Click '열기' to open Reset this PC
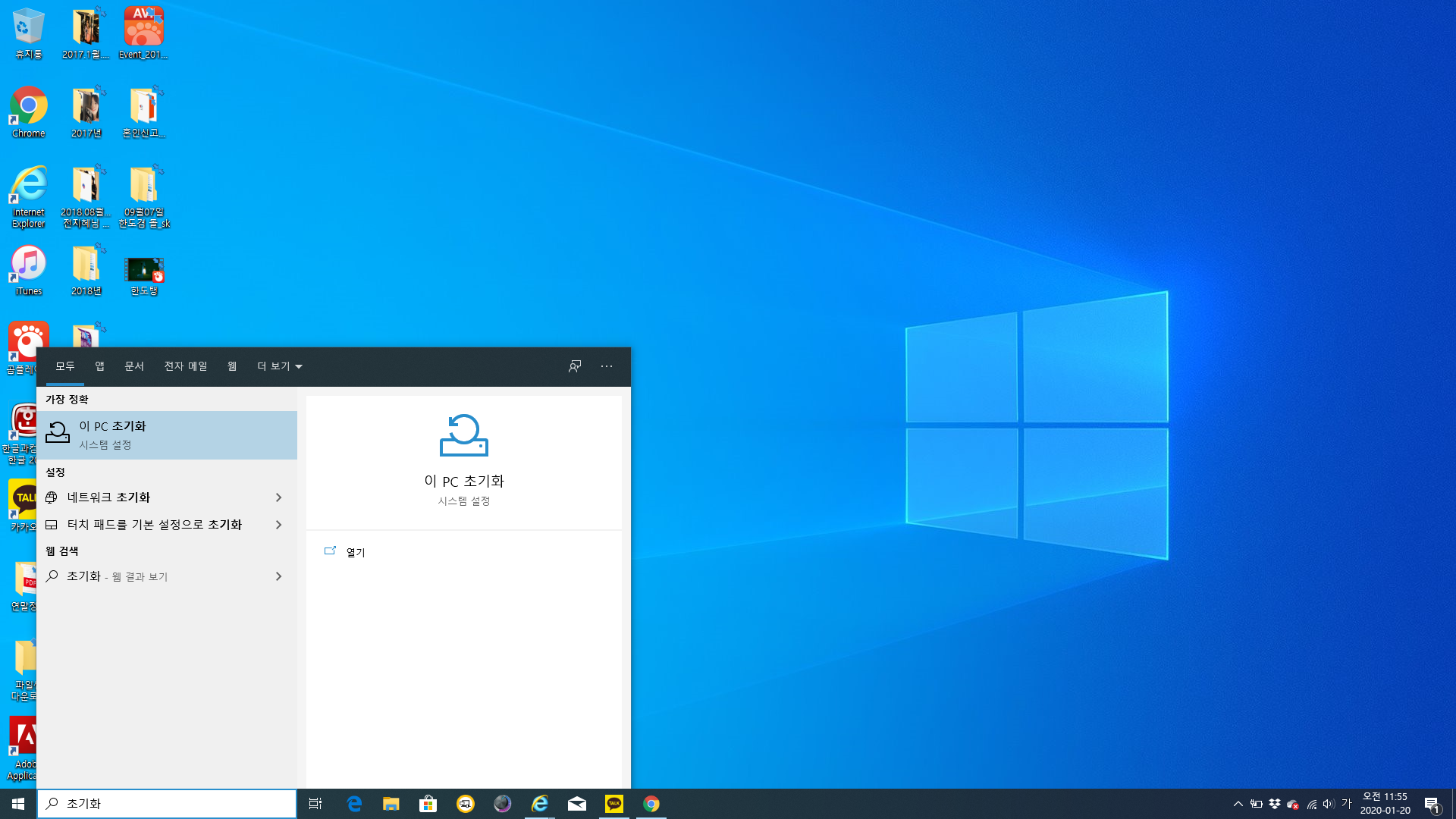 (x=355, y=552)
